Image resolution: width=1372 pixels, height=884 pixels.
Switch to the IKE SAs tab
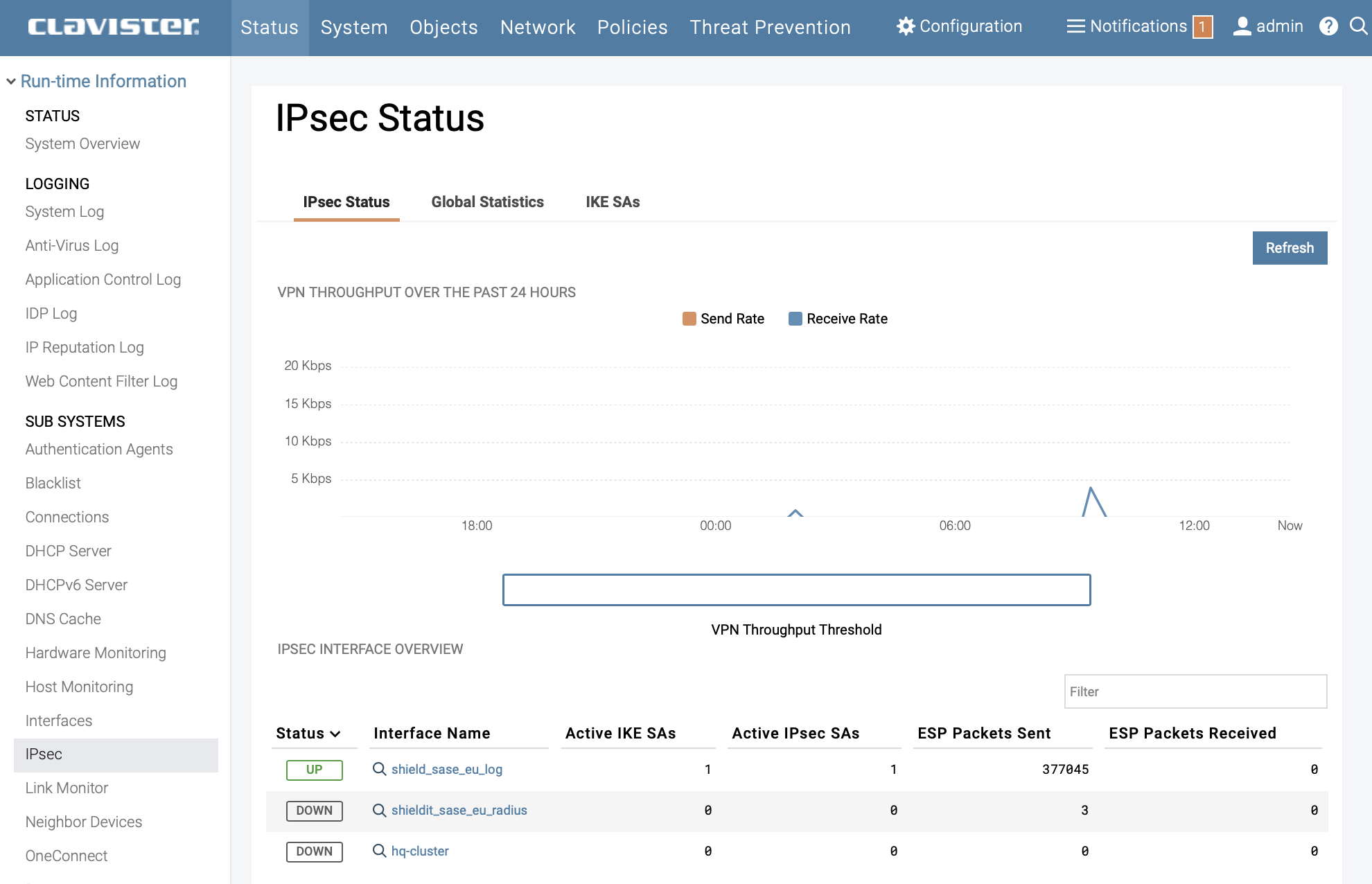coord(613,202)
